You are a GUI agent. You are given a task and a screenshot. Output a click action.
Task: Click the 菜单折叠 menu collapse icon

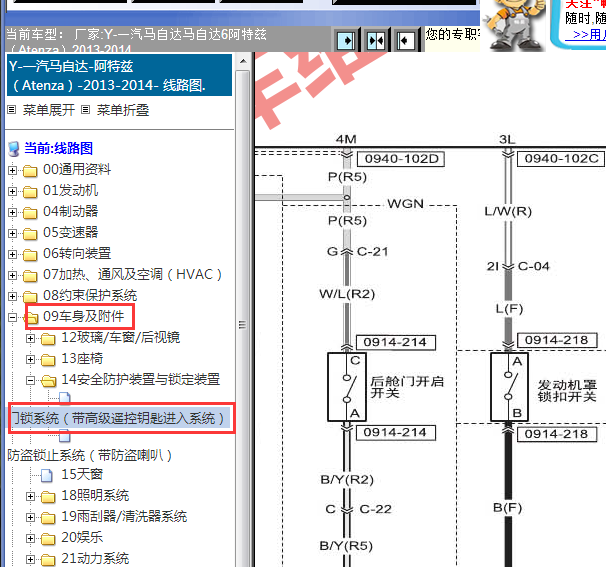pos(85,110)
